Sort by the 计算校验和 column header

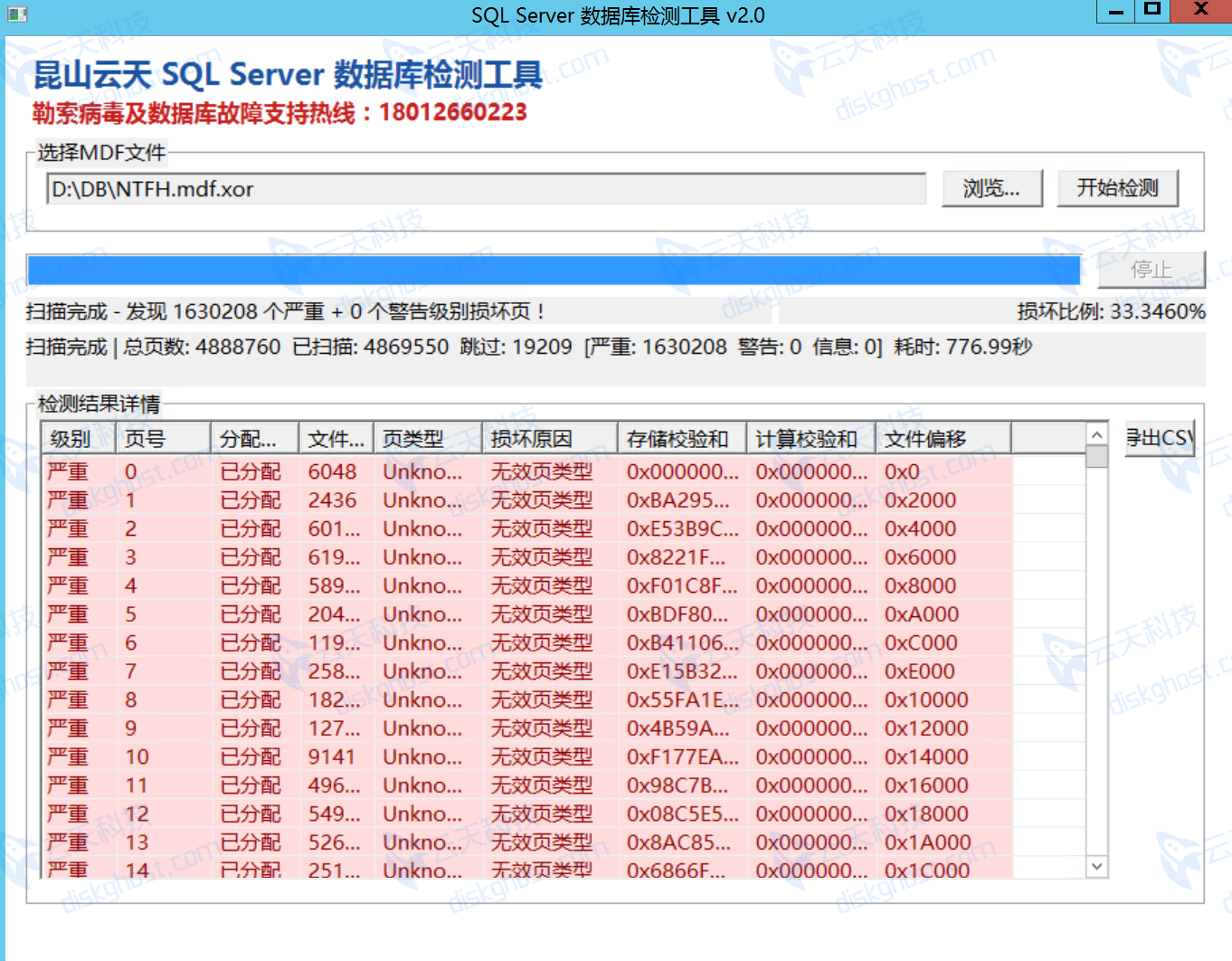811,439
